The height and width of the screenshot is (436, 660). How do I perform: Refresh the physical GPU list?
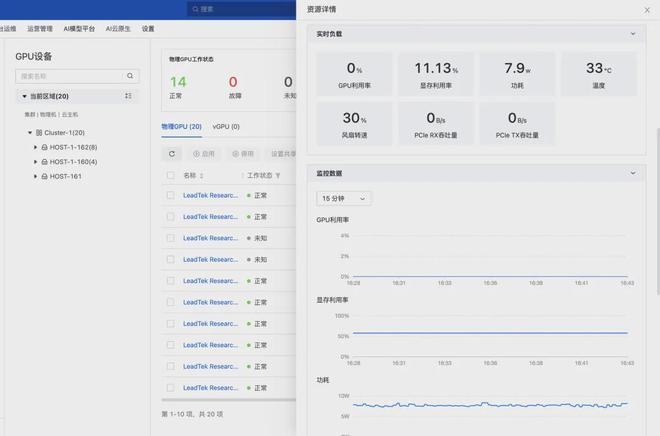click(172, 154)
